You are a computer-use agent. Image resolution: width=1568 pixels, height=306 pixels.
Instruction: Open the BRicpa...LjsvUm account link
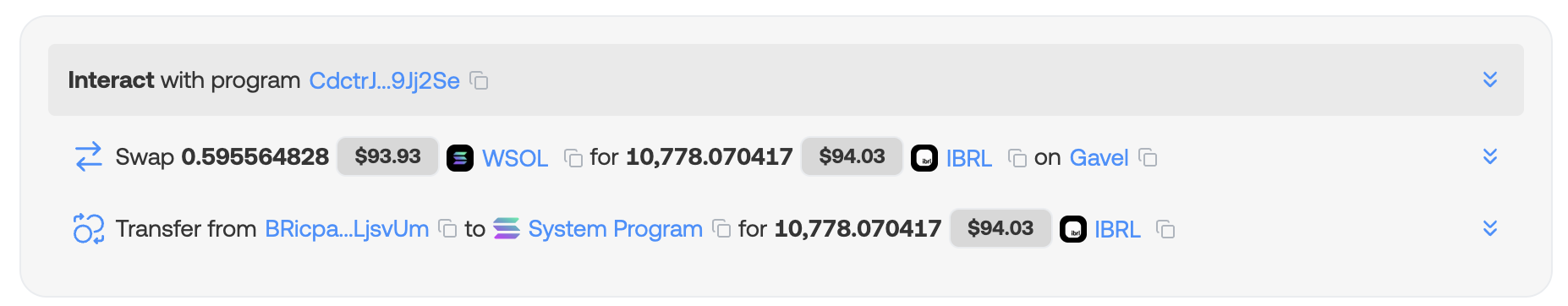pos(347,229)
